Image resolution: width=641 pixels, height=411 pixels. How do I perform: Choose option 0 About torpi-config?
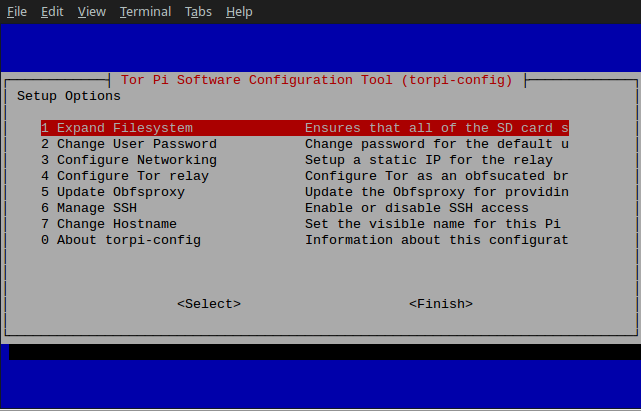pos(305,240)
